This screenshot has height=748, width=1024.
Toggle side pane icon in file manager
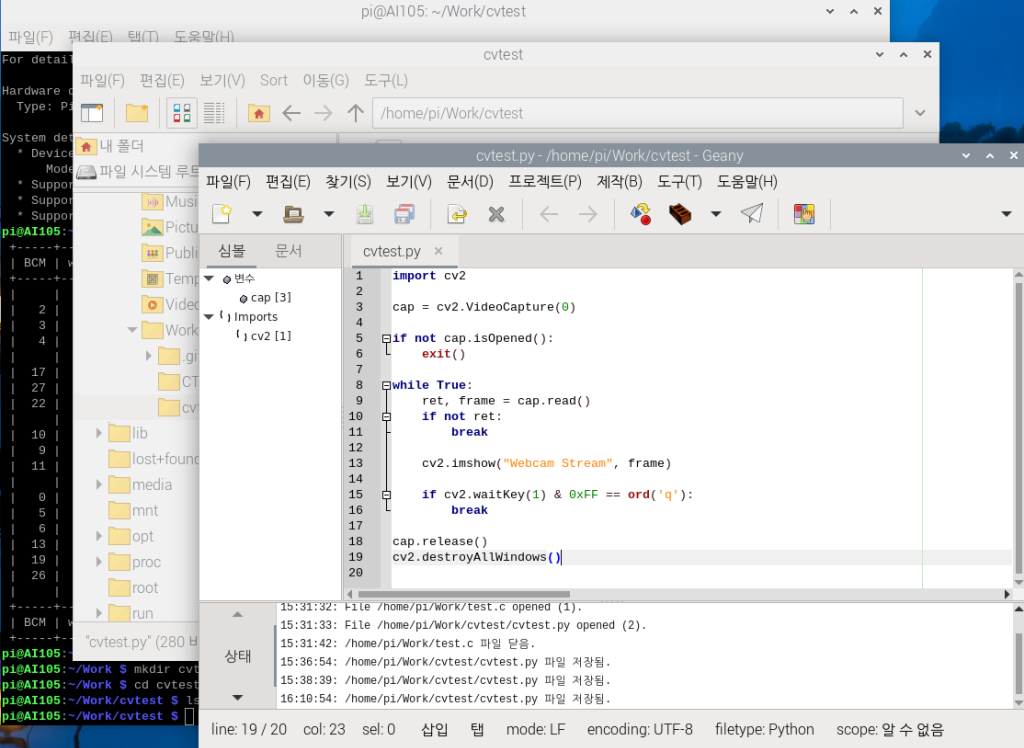pos(92,113)
